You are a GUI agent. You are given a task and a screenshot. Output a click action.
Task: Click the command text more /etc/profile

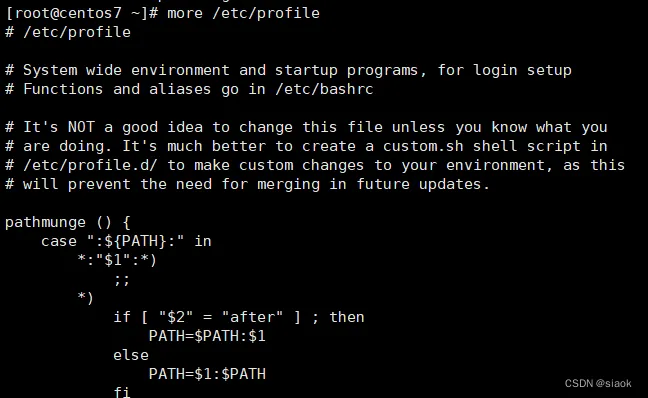243,13
